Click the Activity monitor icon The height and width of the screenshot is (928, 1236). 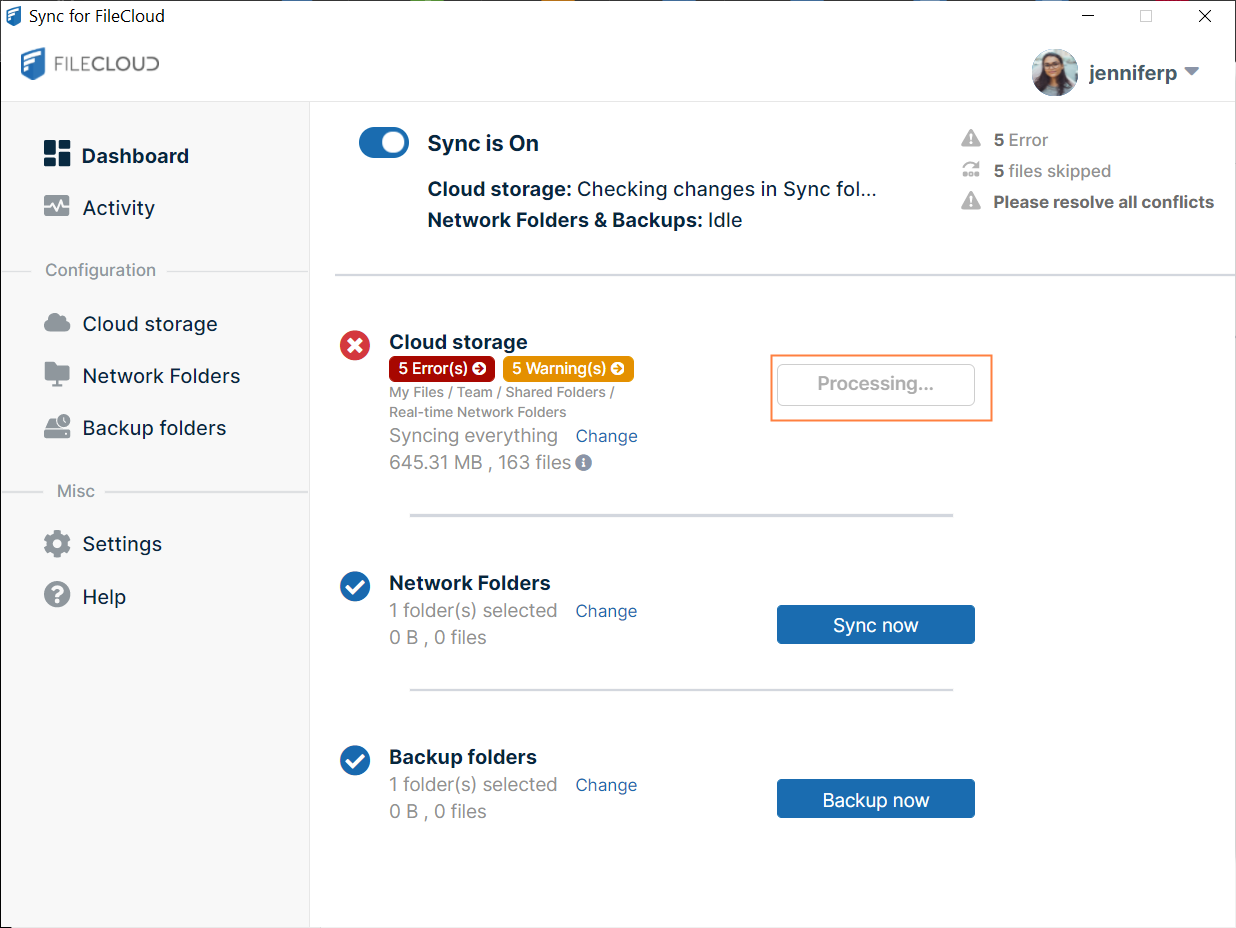click(x=57, y=207)
